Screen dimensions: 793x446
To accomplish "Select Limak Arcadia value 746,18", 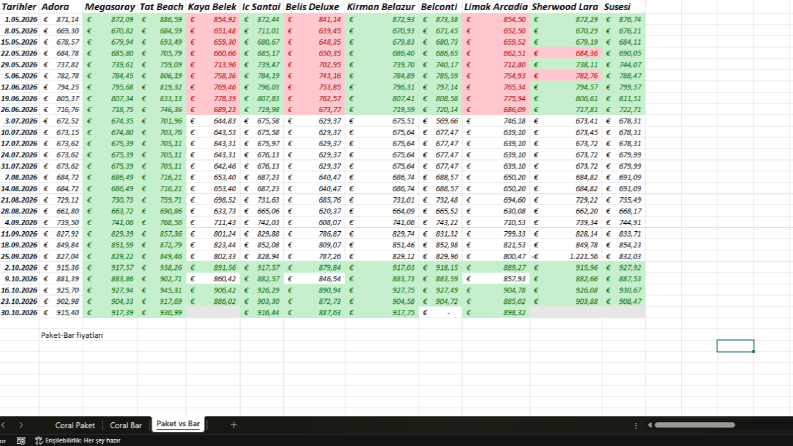I will [496, 121].
